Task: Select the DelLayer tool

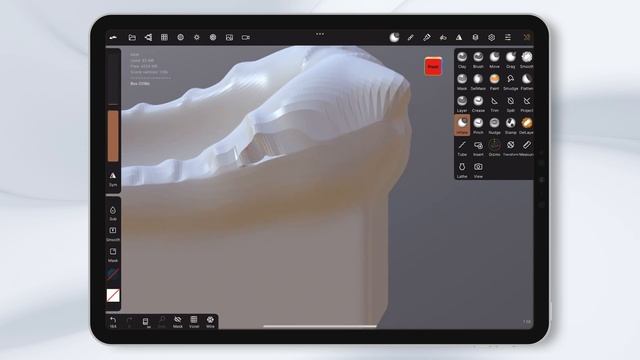Action: 527,126
